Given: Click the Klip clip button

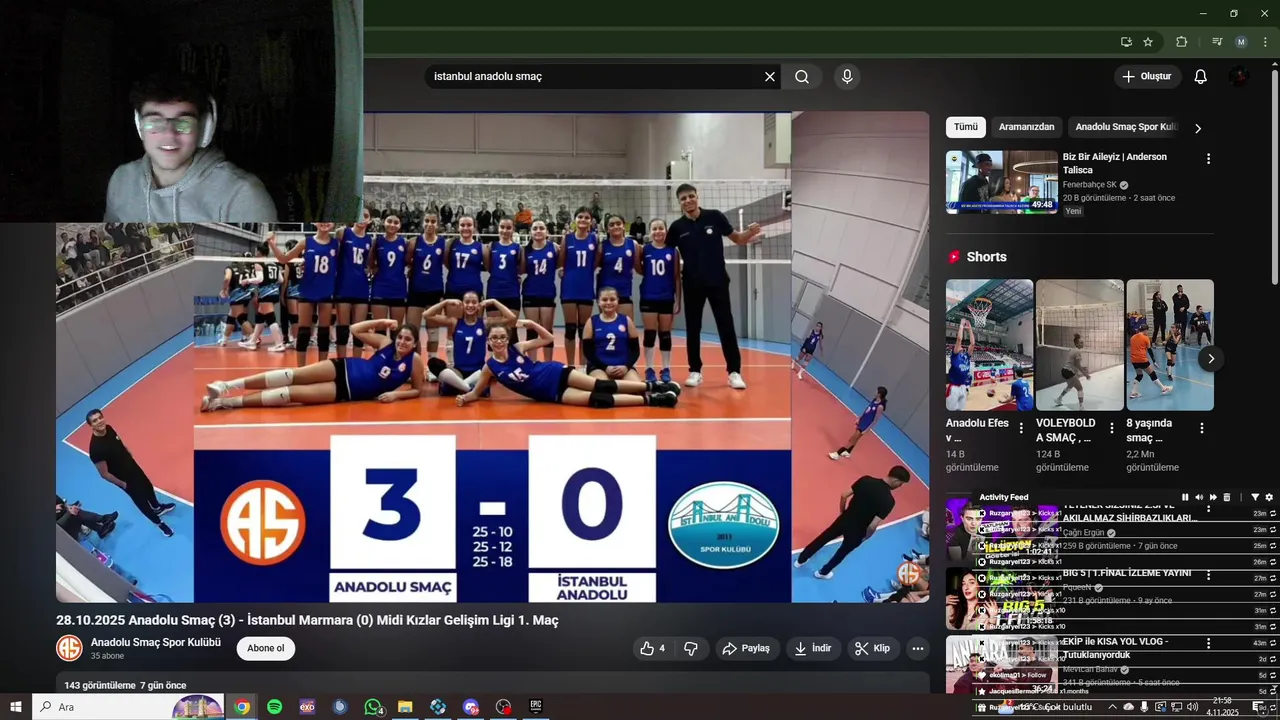Looking at the screenshot, I should click(872, 648).
